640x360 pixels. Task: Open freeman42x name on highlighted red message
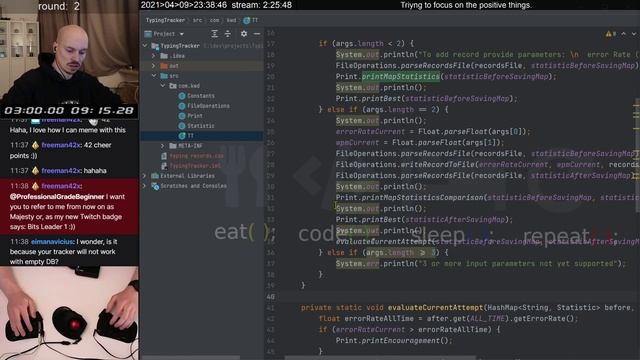click(x=61, y=186)
